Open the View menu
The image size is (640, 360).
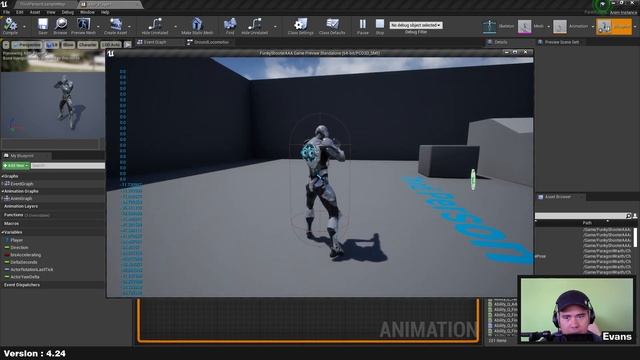(51, 12)
